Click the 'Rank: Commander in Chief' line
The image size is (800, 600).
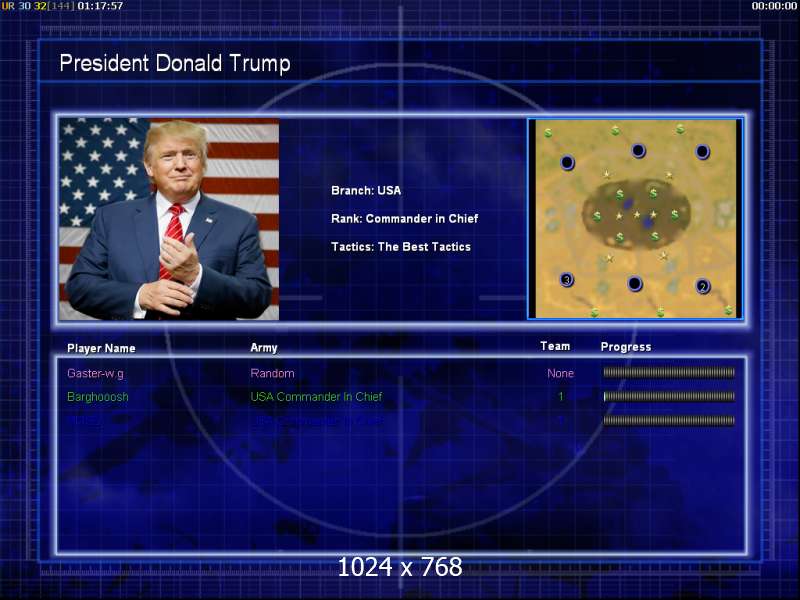405,219
